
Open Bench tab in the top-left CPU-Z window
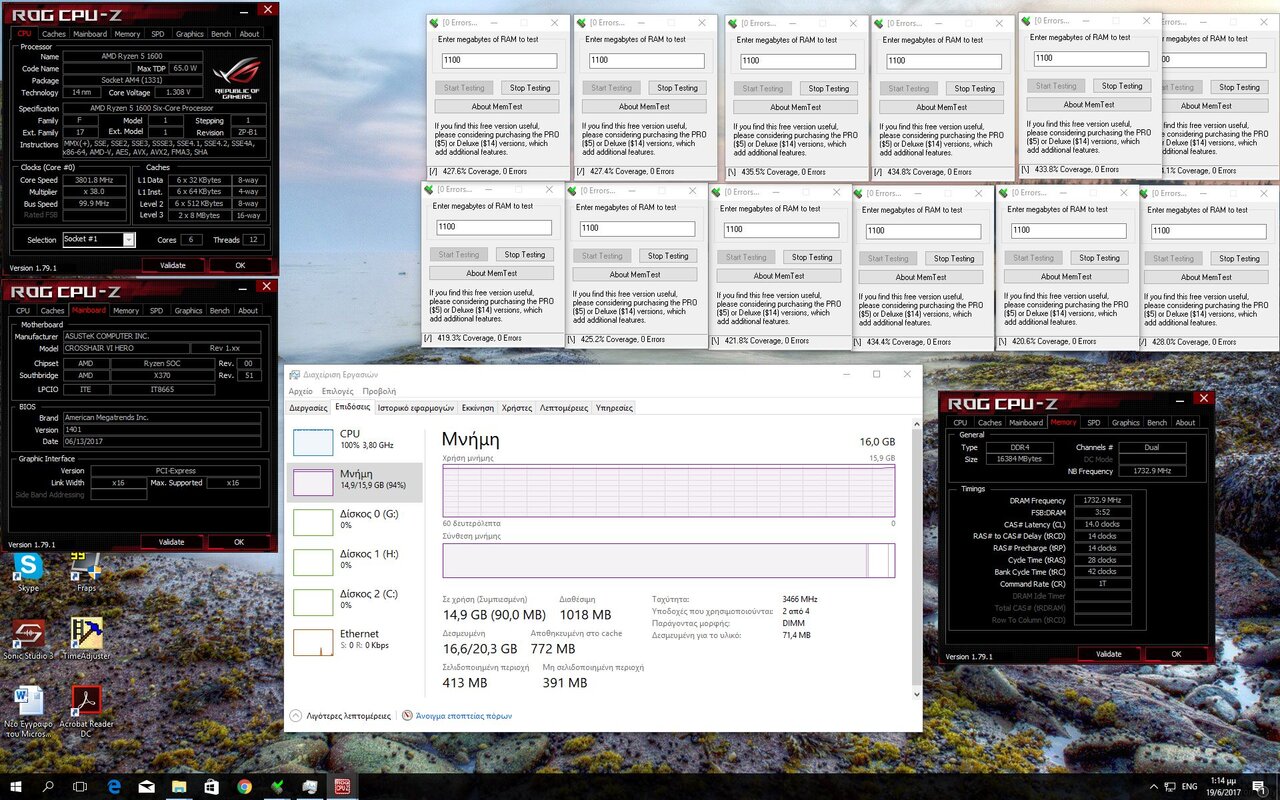pyautogui.click(x=220, y=34)
